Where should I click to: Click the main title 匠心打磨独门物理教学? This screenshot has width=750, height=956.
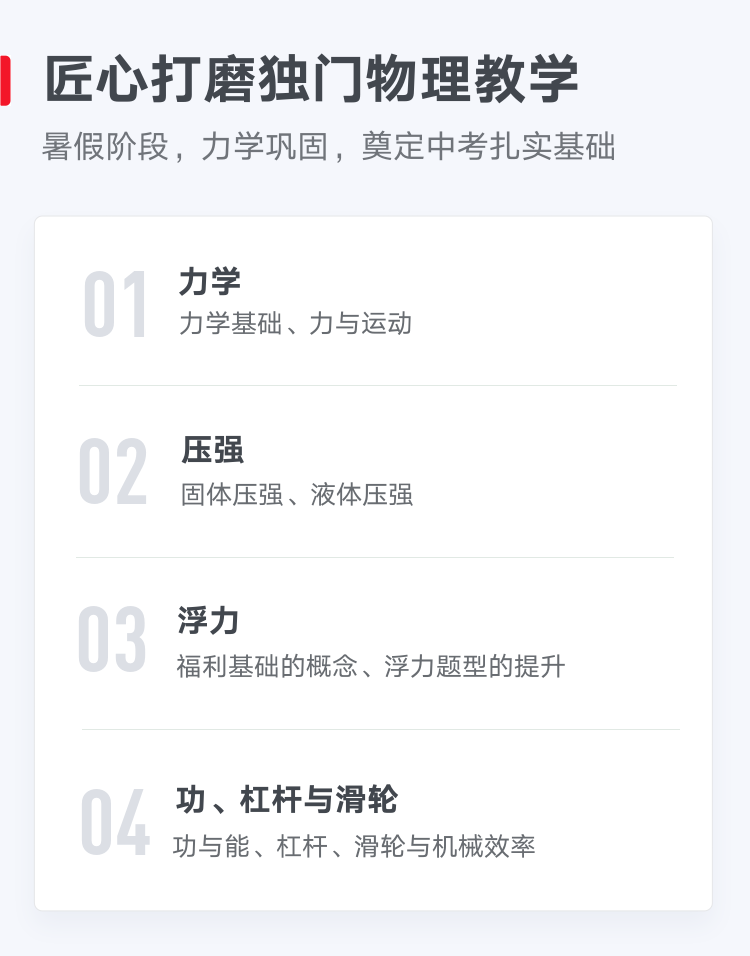coord(311,79)
